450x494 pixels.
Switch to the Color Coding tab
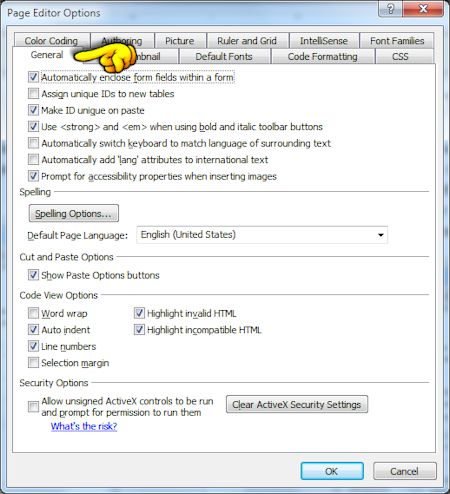(x=51, y=41)
